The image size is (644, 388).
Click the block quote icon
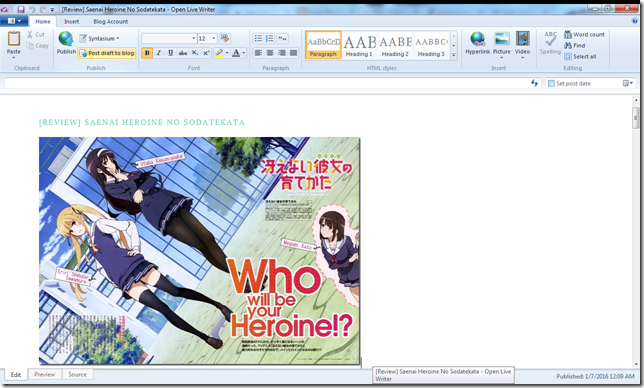282,38
